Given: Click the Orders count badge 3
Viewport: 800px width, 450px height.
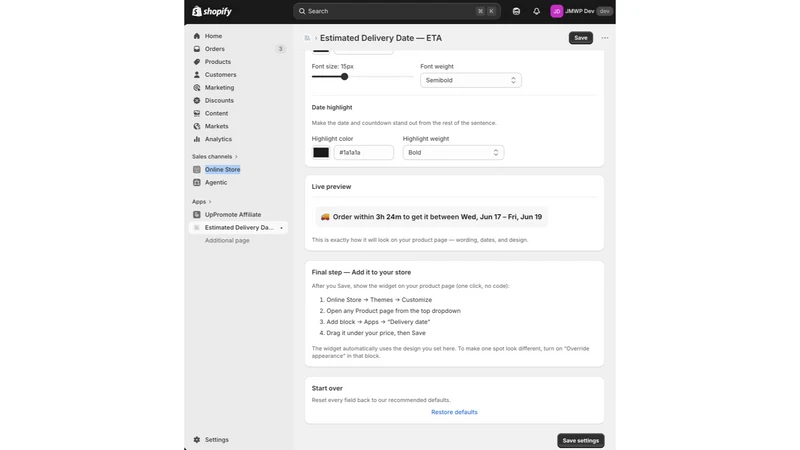Looking at the screenshot, I should (280, 49).
